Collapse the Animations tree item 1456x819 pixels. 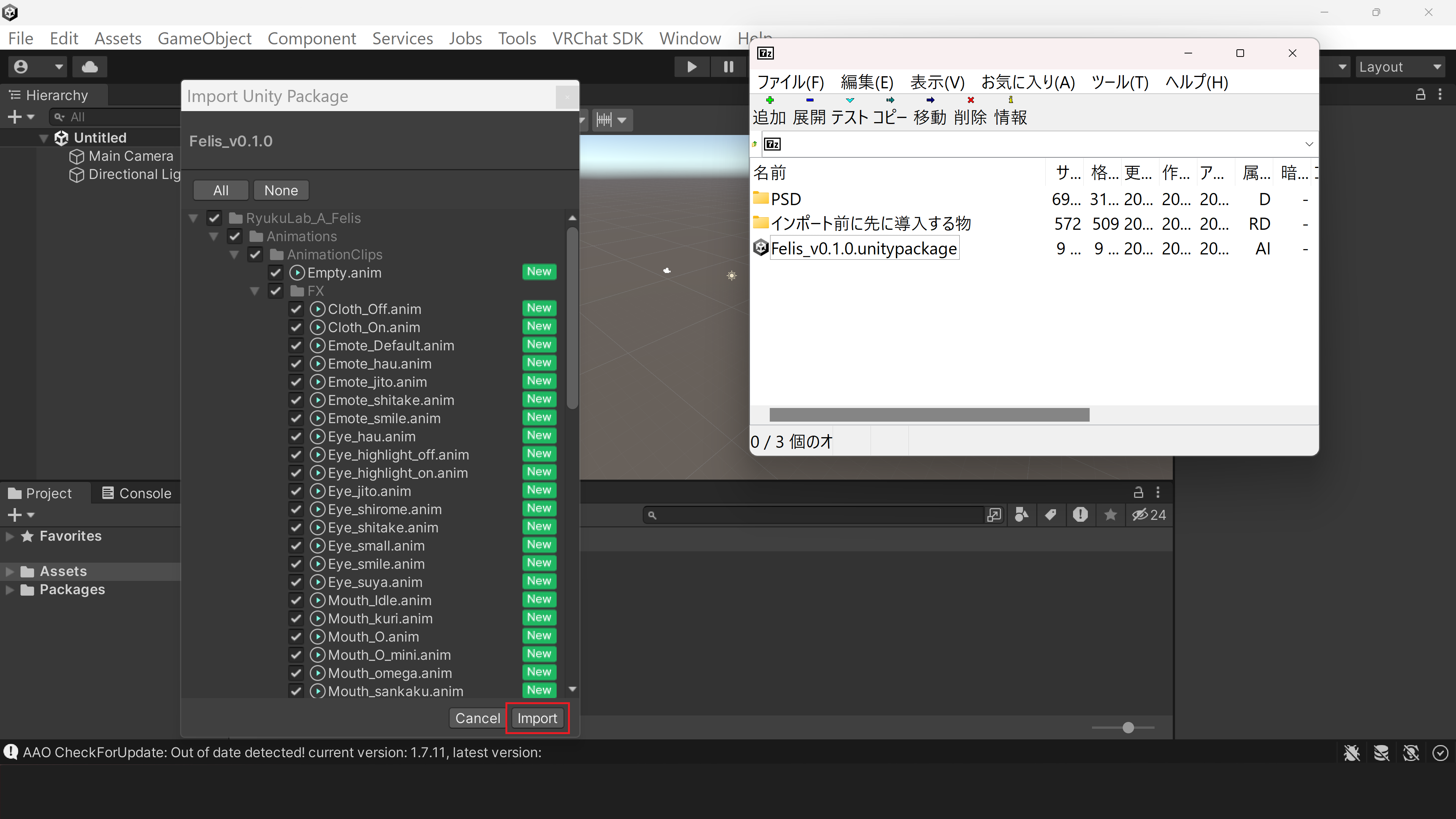tap(213, 236)
